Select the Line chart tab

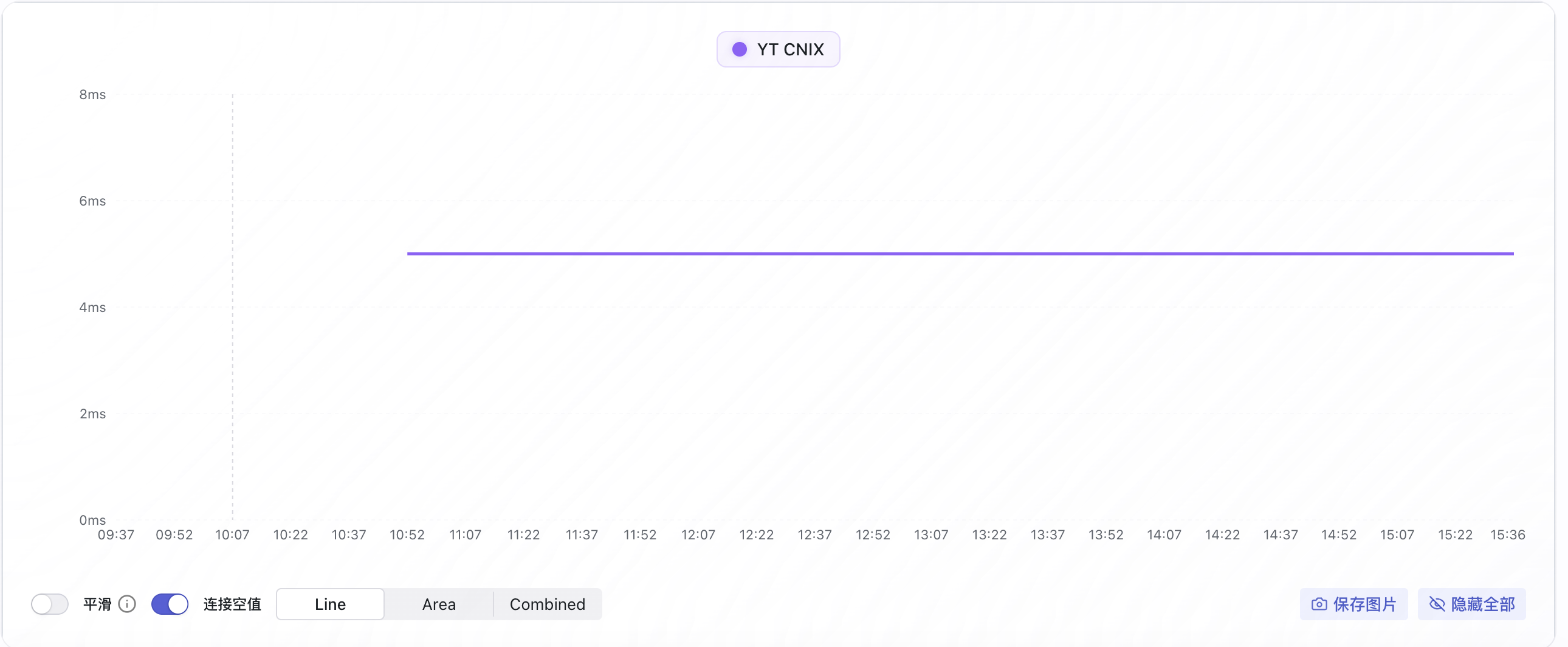pyautogui.click(x=330, y=604)
